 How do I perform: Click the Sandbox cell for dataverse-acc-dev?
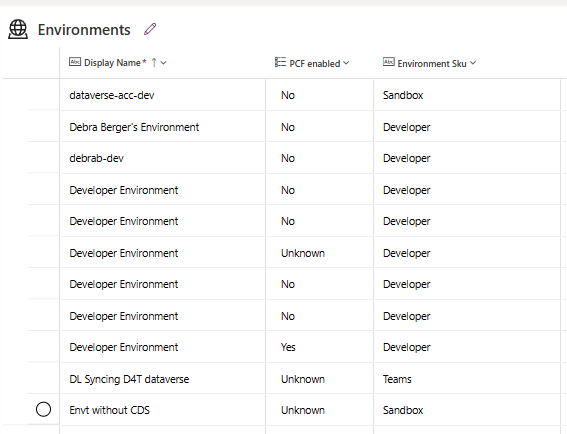click(403, 95)
